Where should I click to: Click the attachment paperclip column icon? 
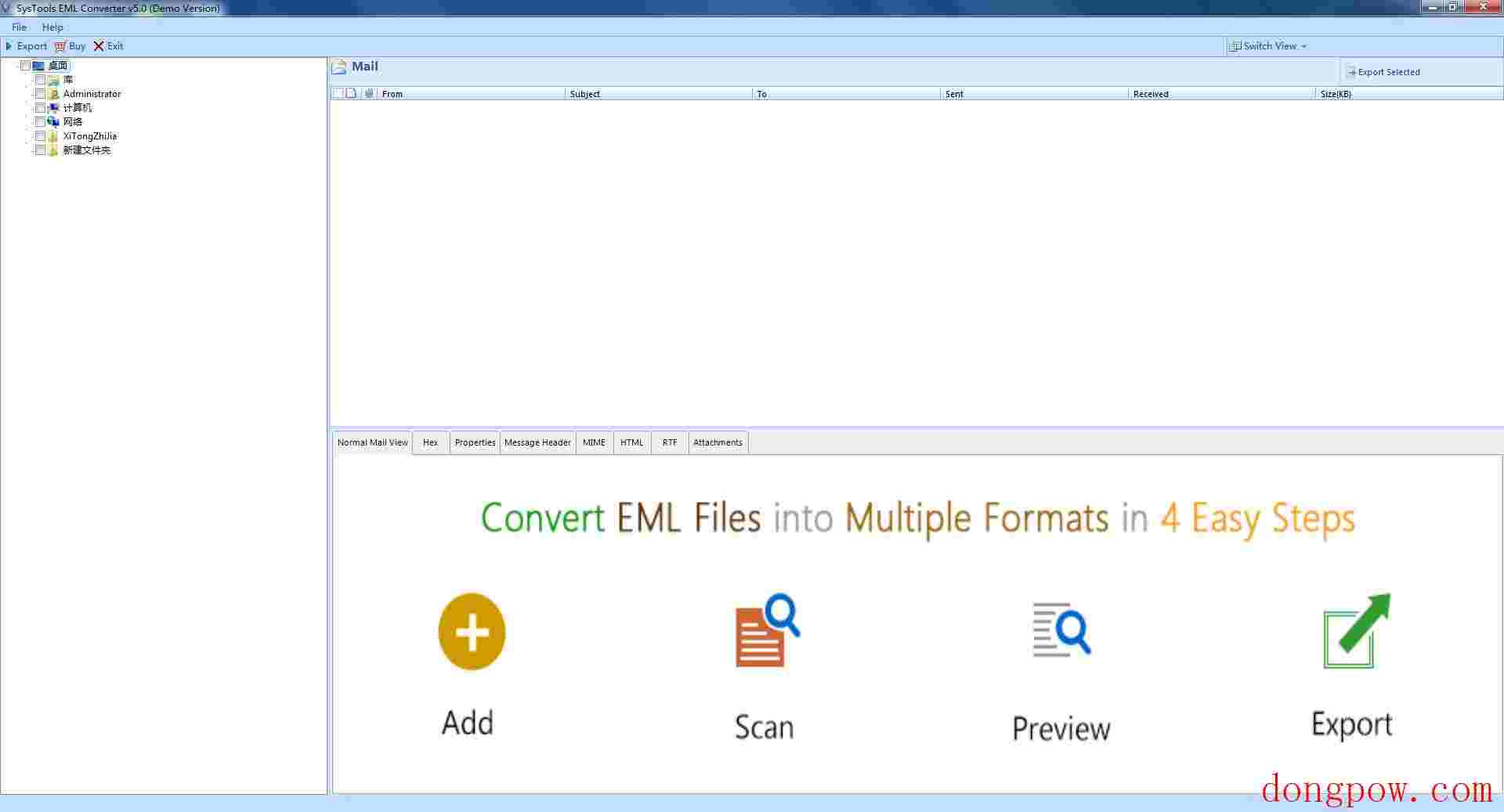click(369, 93)
